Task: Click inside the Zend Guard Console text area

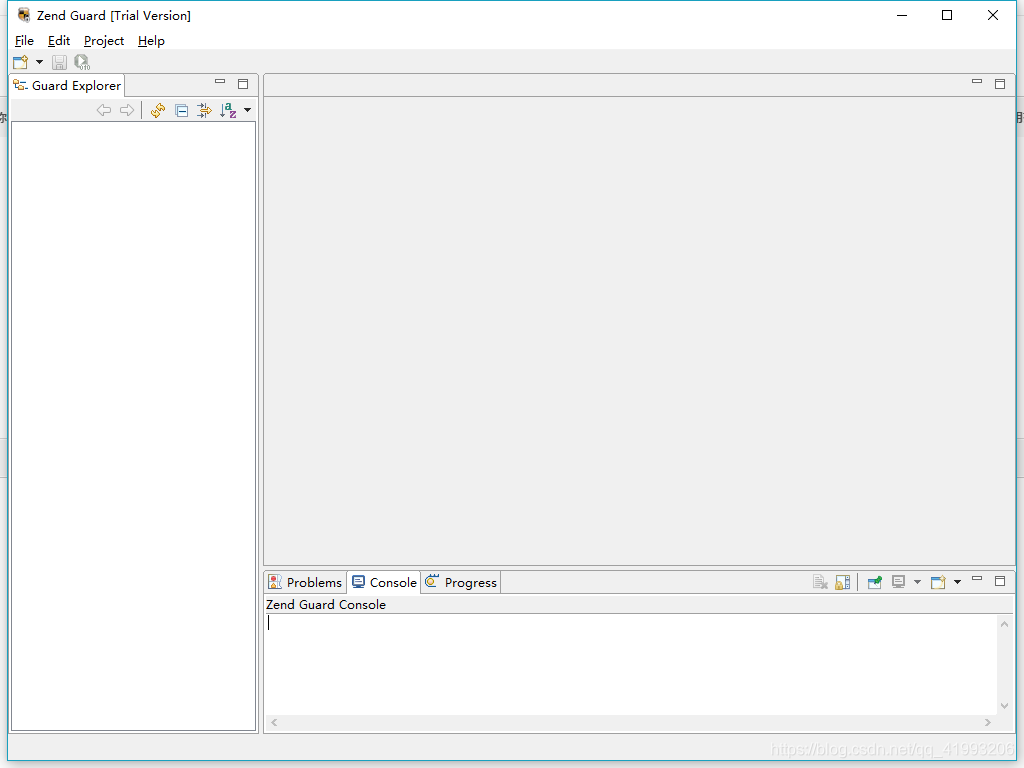Action: coord(631,664)
